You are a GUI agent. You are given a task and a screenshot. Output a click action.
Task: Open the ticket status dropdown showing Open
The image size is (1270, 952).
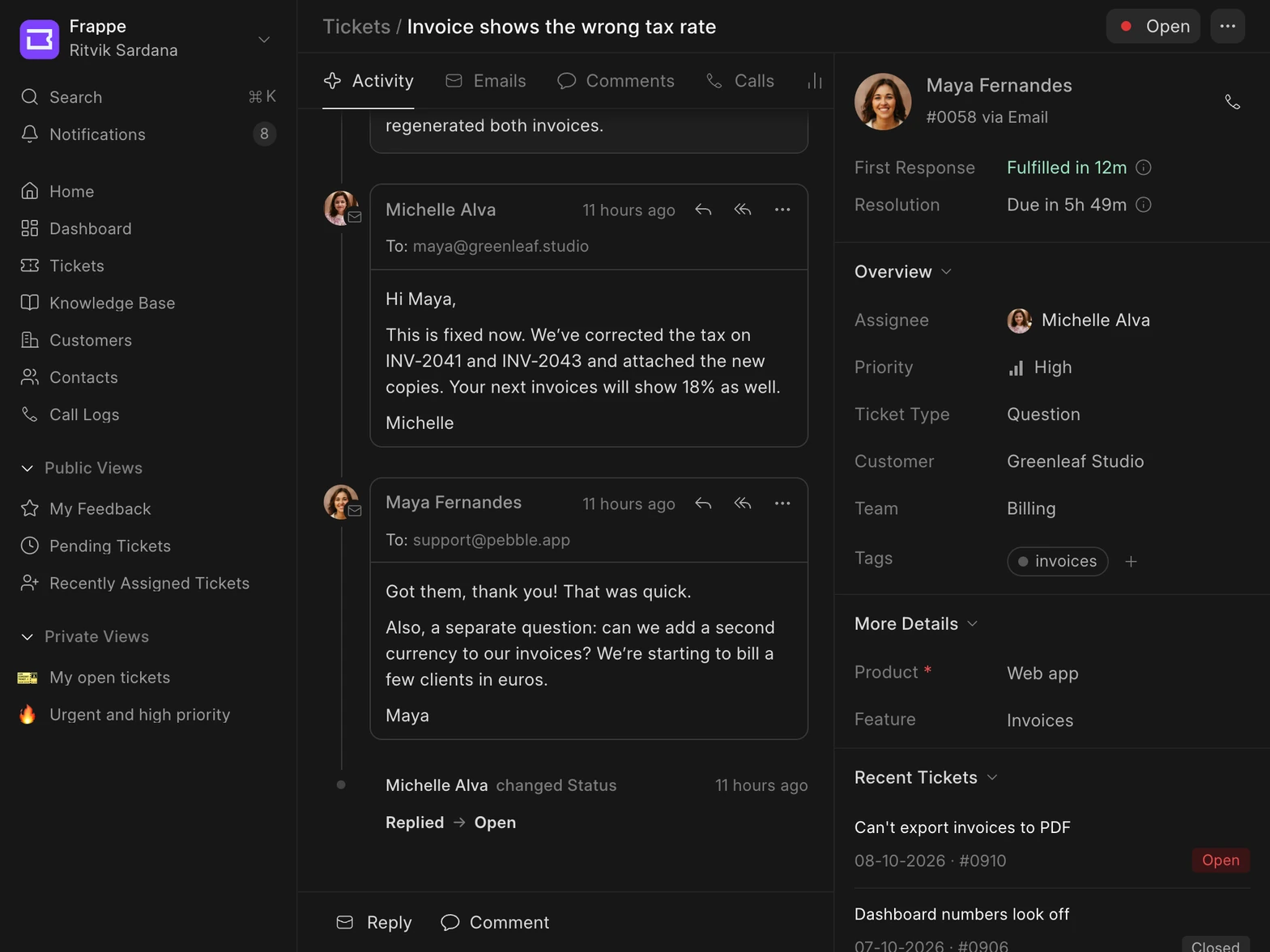pos(1153,27)
